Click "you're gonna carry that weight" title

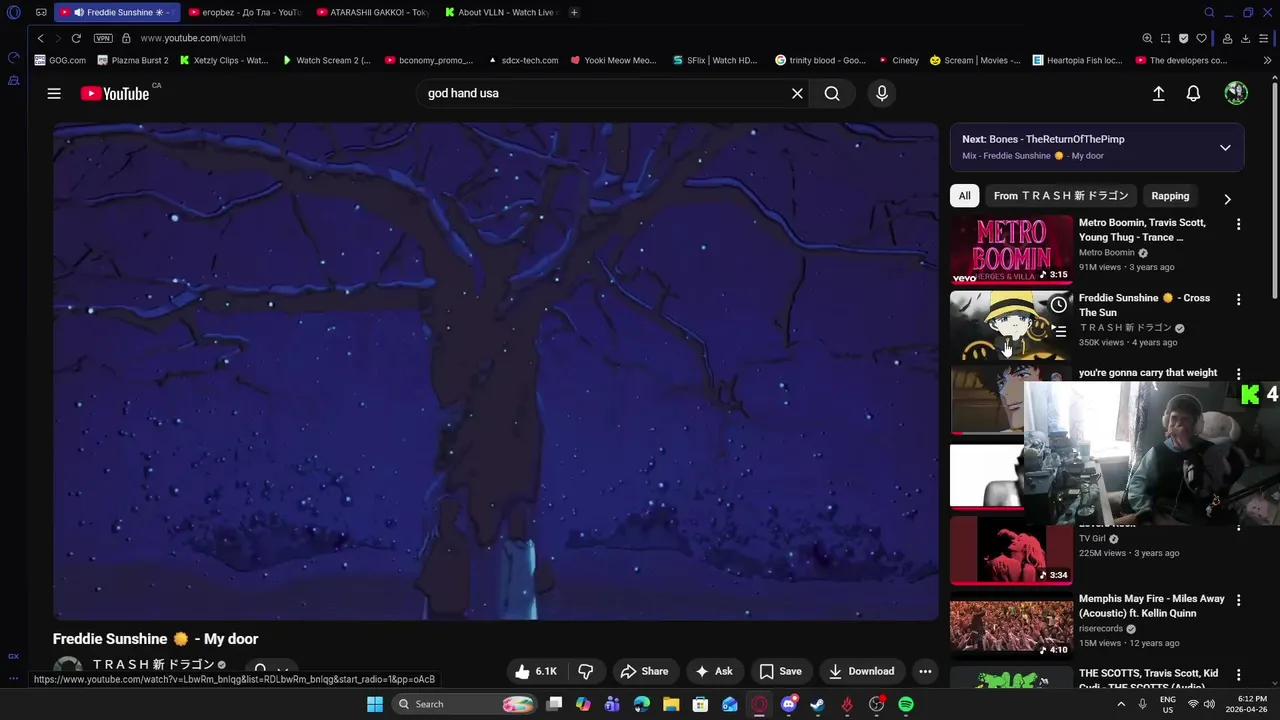pyautogui.click(x=1148, y=373)
